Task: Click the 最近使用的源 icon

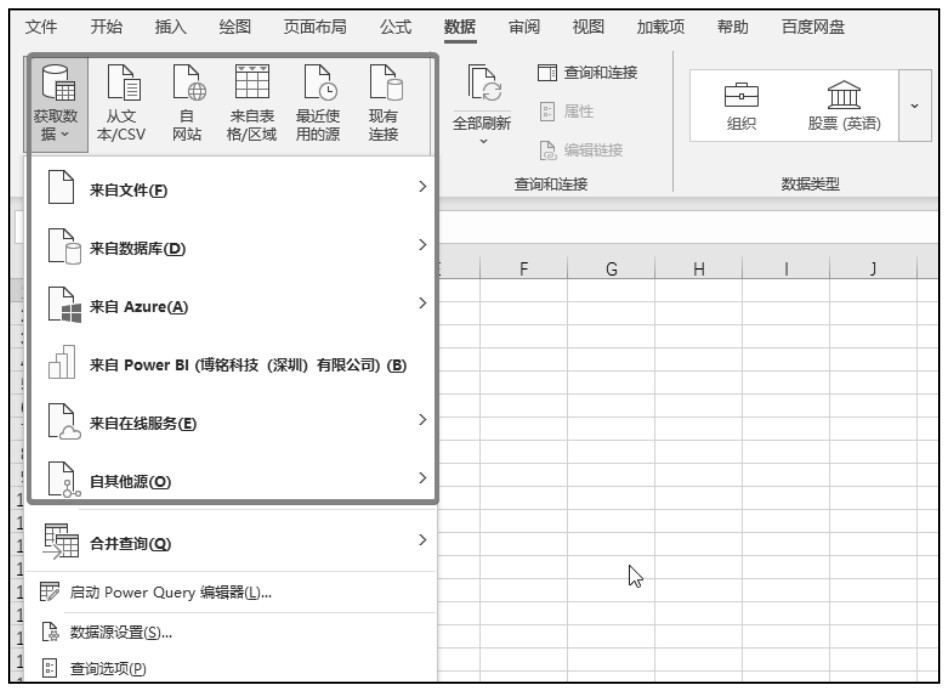Action: click(x=320, y=82)
